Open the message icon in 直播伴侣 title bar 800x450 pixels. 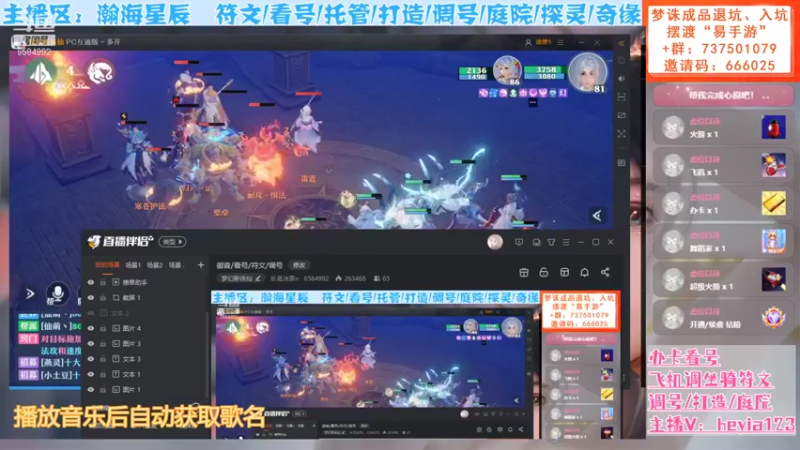(x=519, y=242)
